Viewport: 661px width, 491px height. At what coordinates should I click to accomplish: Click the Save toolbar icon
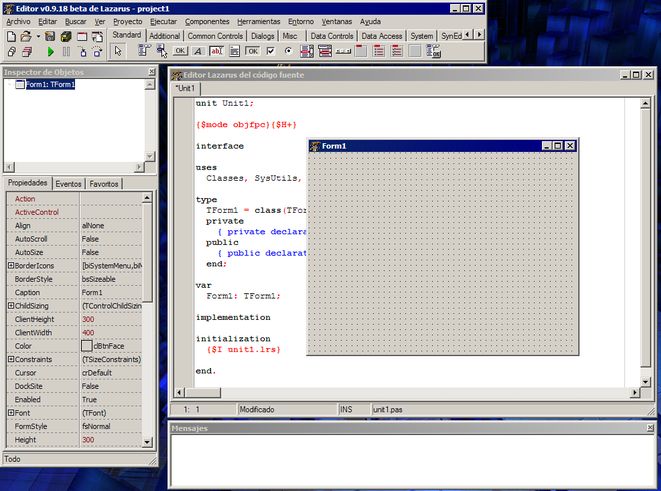click(x=50, y=37)
